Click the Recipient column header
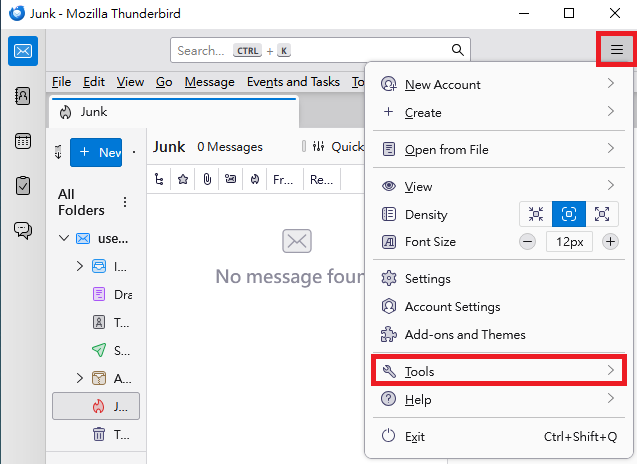 (x=321, y=179)
